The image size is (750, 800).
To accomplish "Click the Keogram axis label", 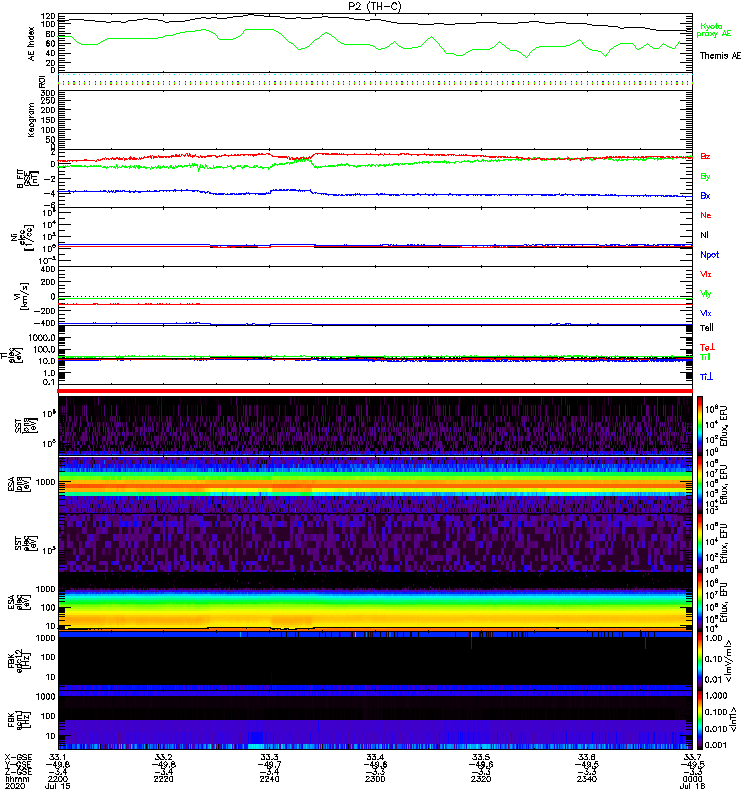I will [32, 119].
